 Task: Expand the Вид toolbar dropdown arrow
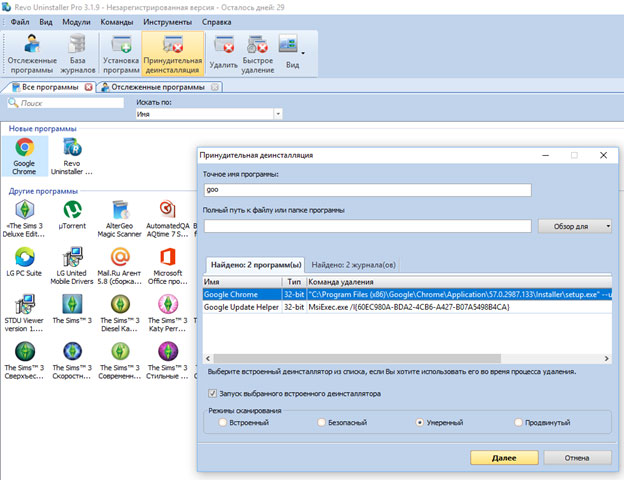(x=303, y=53)
